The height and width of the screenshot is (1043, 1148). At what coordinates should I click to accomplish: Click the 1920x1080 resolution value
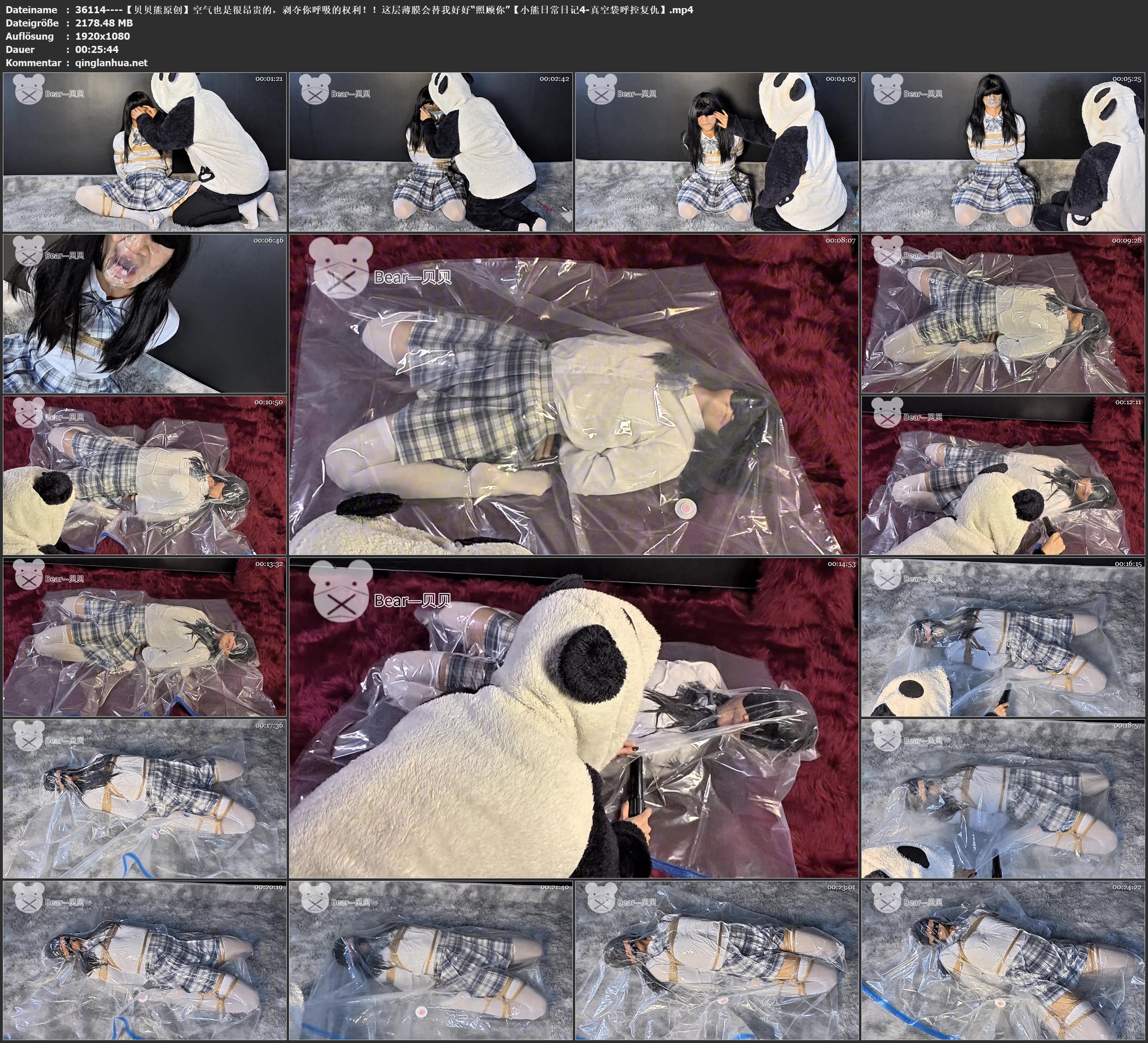pos(103,36)
